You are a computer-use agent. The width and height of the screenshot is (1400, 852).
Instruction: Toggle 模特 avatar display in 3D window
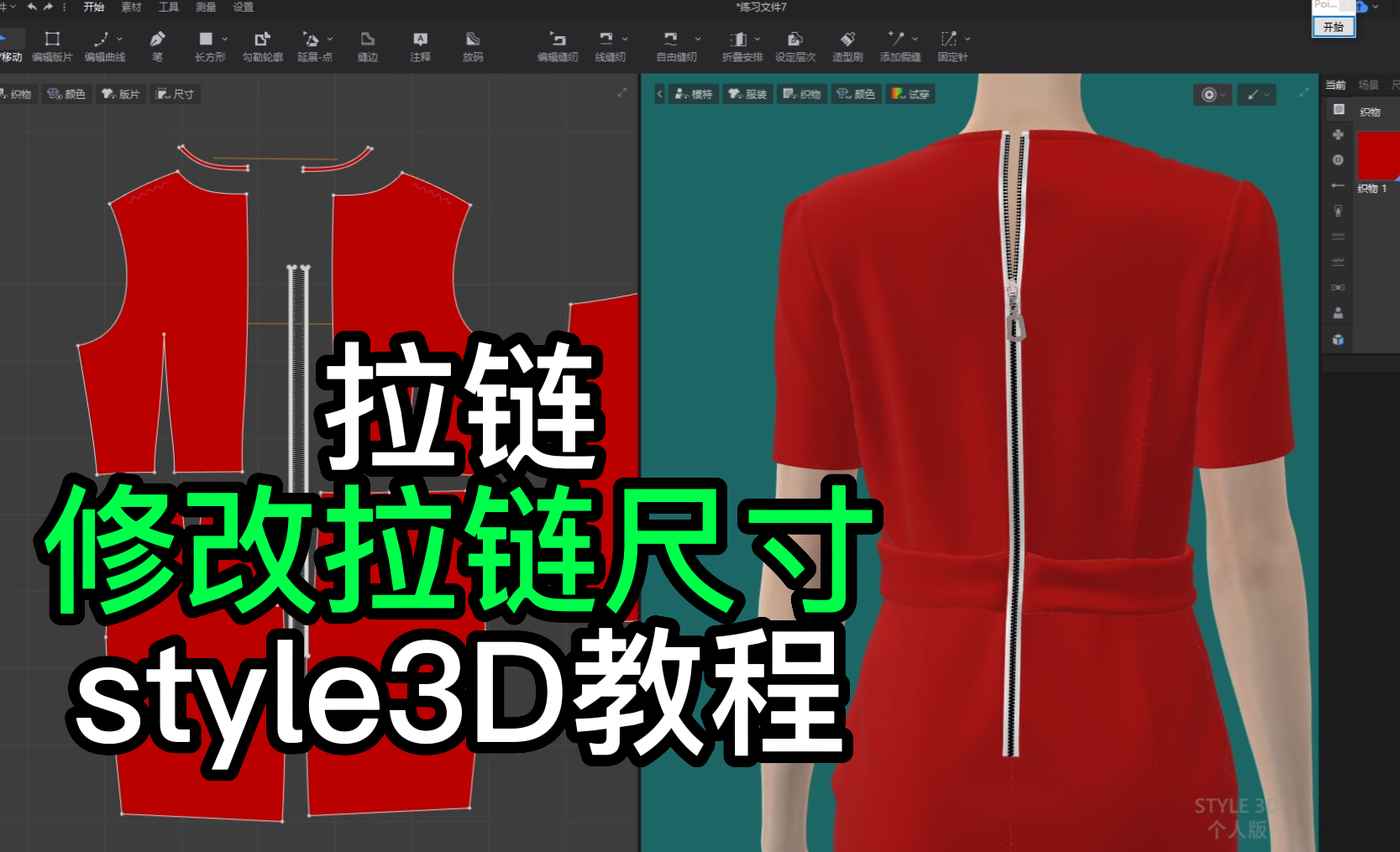(x=694, y=94)
